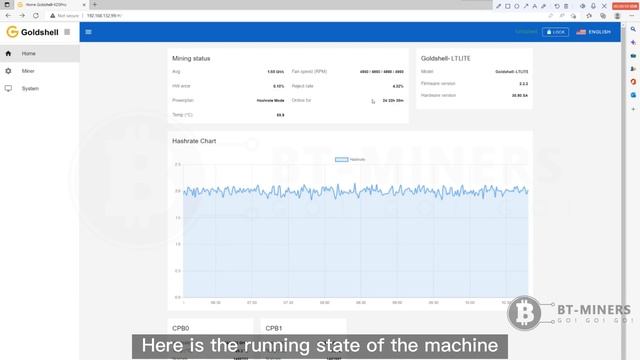Click the Not secure warning icon
This screenshot has height=360, width=640.
(53, 16)
